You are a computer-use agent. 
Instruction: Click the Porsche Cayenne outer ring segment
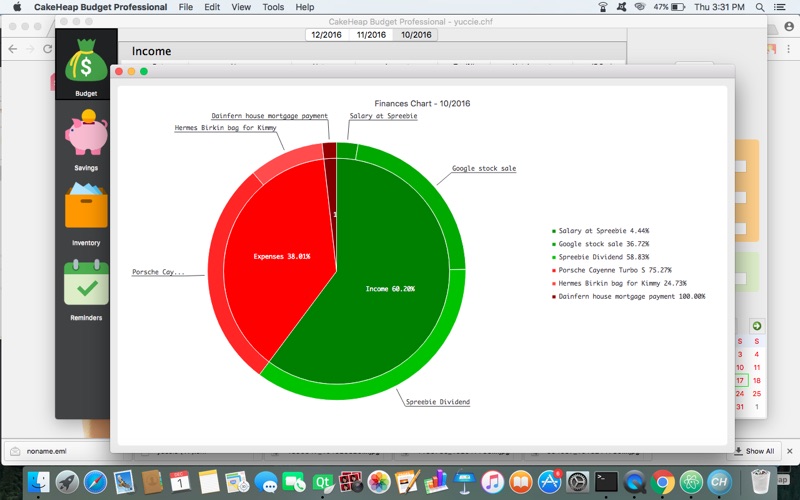[217, 276]
